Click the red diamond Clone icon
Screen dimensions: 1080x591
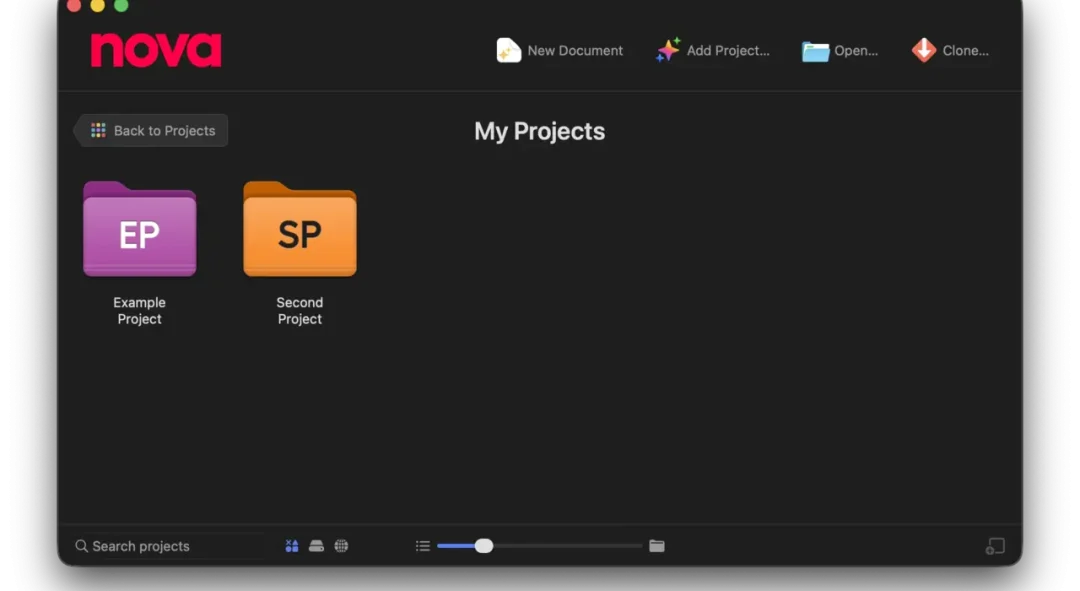924,50
